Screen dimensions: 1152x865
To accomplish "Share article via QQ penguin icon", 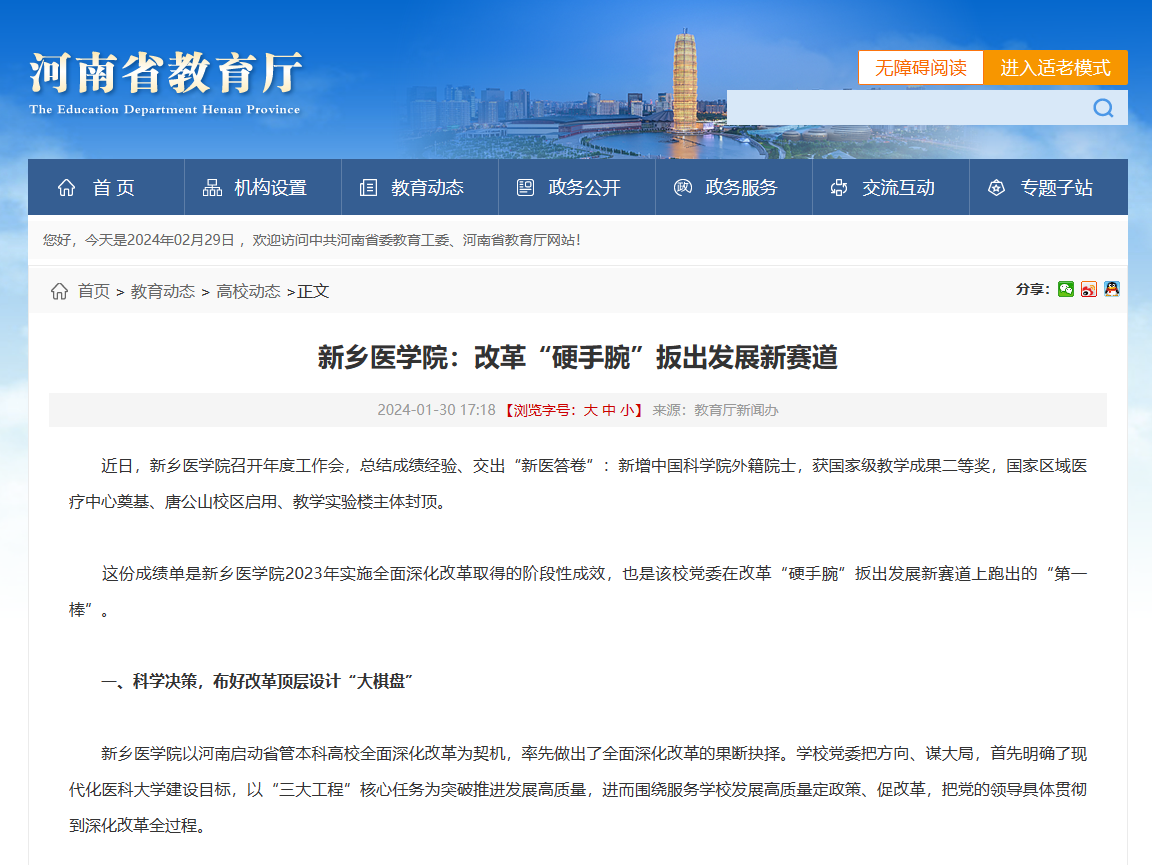I will coord(1111,289).
